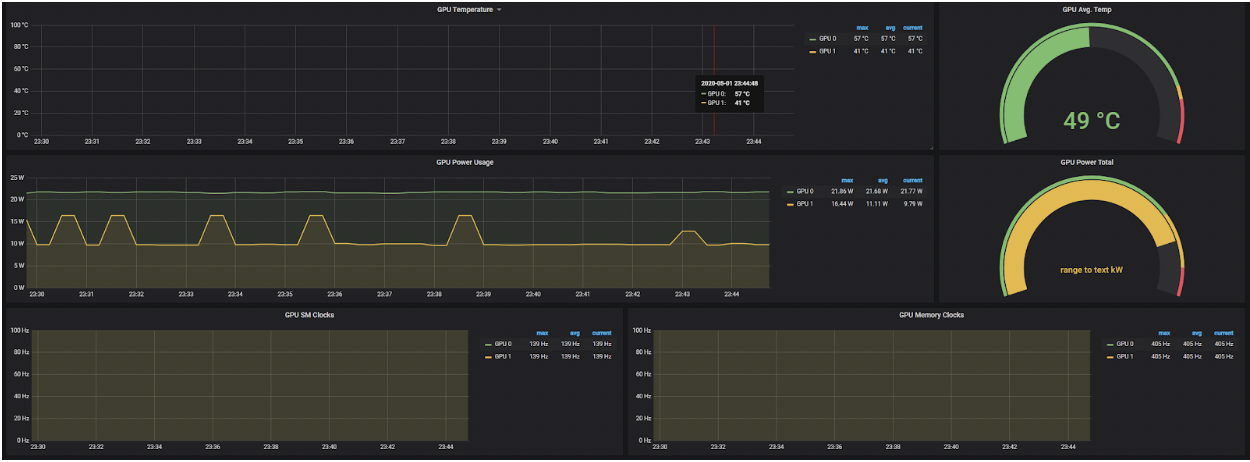This screenshot has width=1250, height=462.
Task: Sort GPU Power Usage legend by avg column
Action: point(883,180)
